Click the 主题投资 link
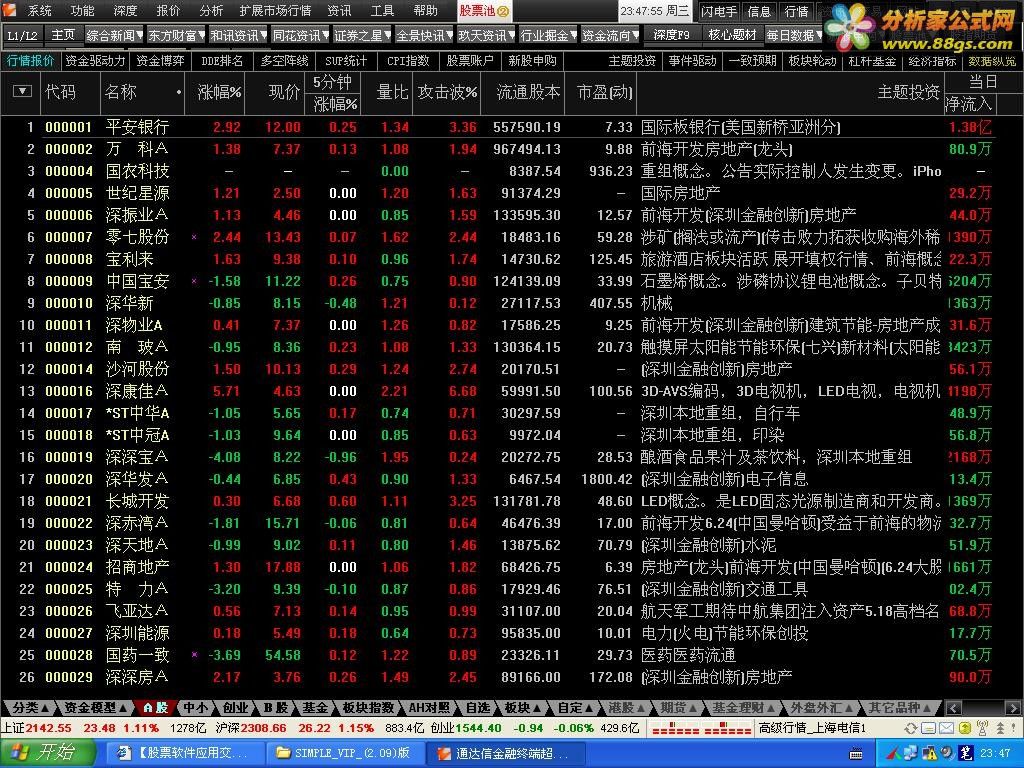The height and width of the screenshot is (768, 1024). coord(632,61)
